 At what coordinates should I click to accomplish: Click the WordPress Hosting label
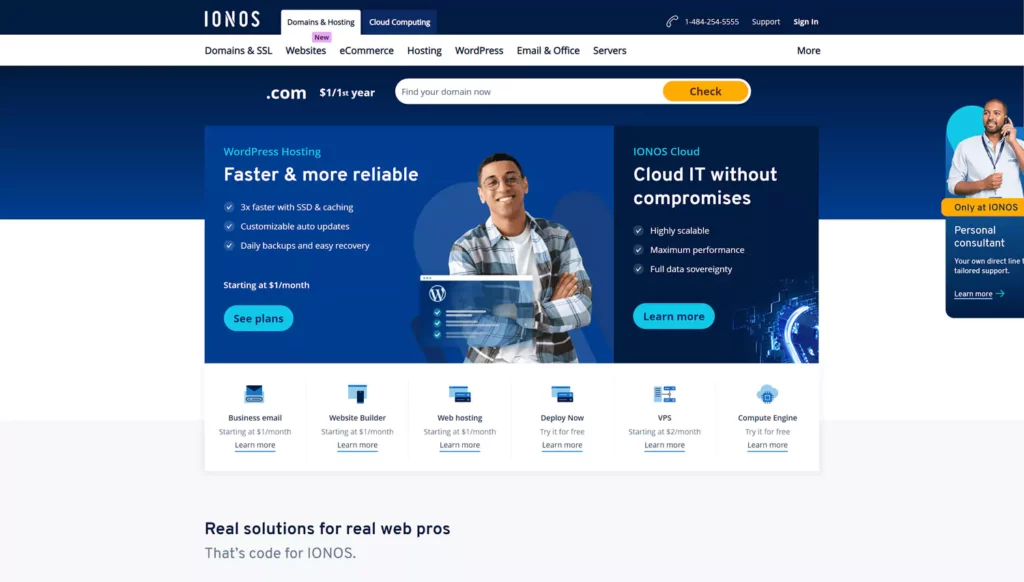point(272,152)
